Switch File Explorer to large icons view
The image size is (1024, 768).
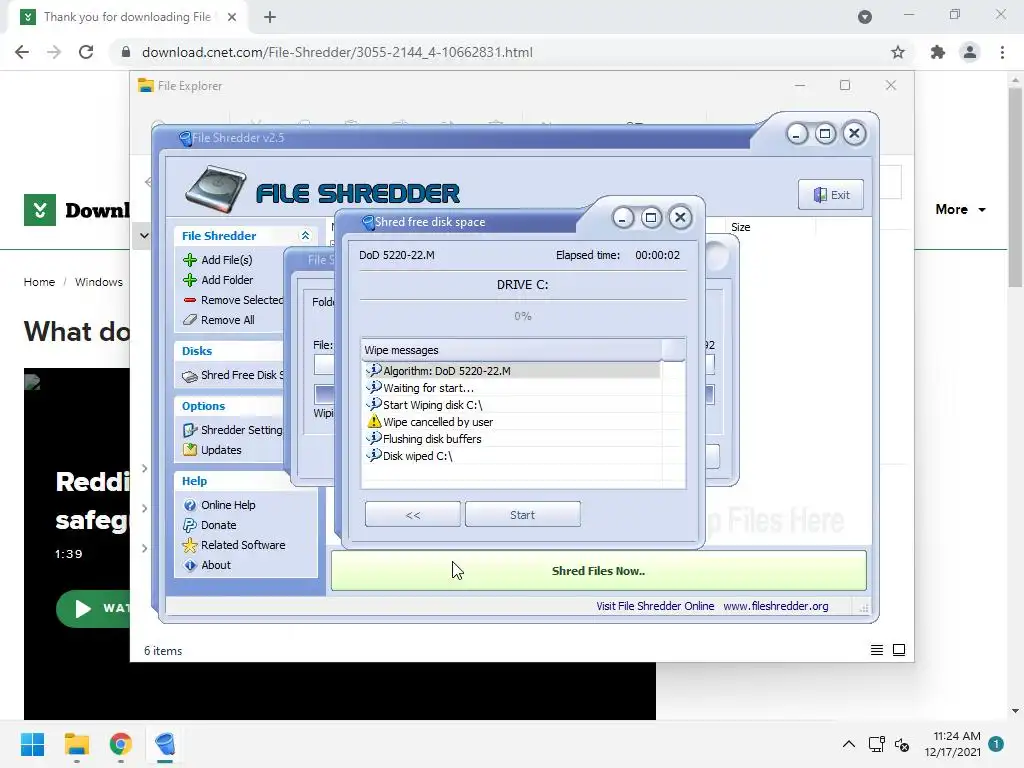click(899, 650)
